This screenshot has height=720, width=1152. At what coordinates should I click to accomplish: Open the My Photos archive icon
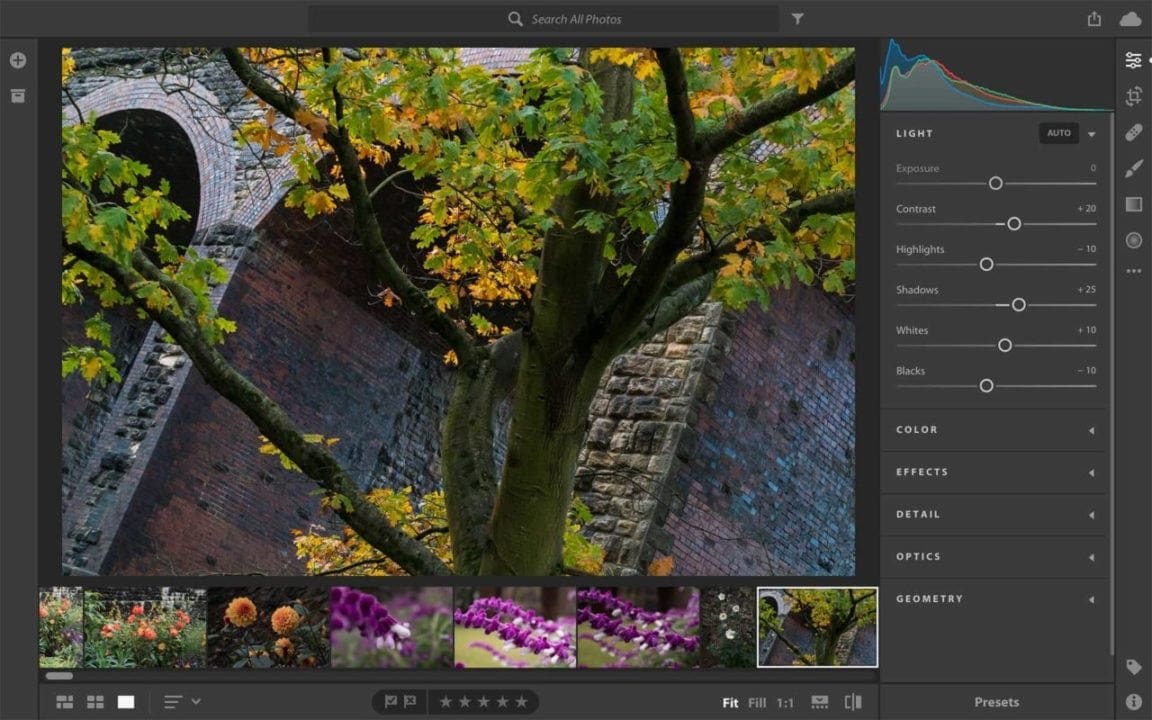[x=18, y=96]
